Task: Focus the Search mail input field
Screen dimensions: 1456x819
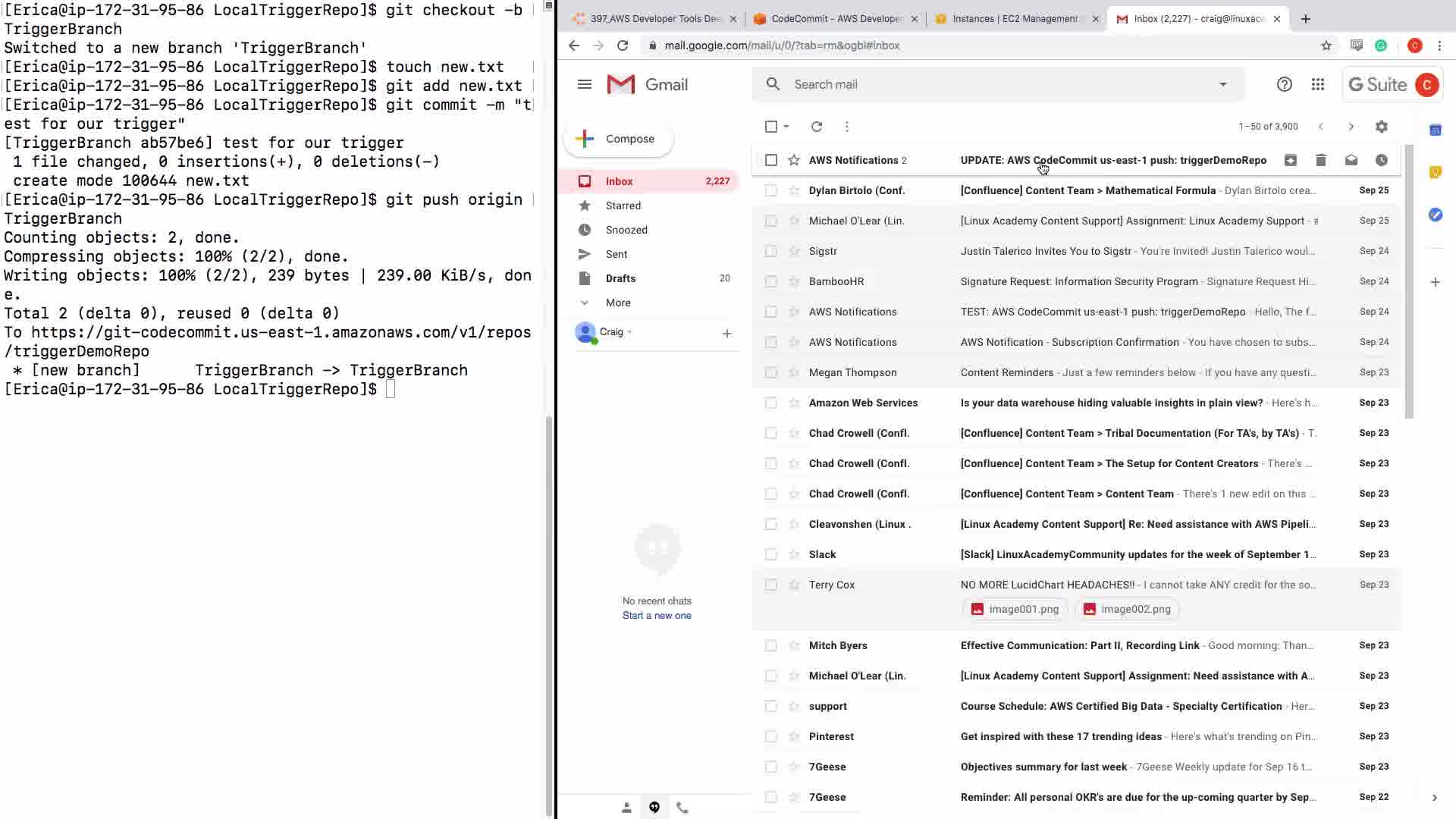Action: coord(986,84)
